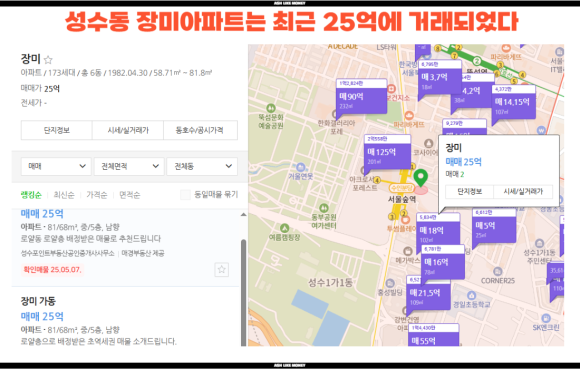Open the 매 14.15억 map price marker
This screenshot has height=369, width=580.
pos(513,102)
